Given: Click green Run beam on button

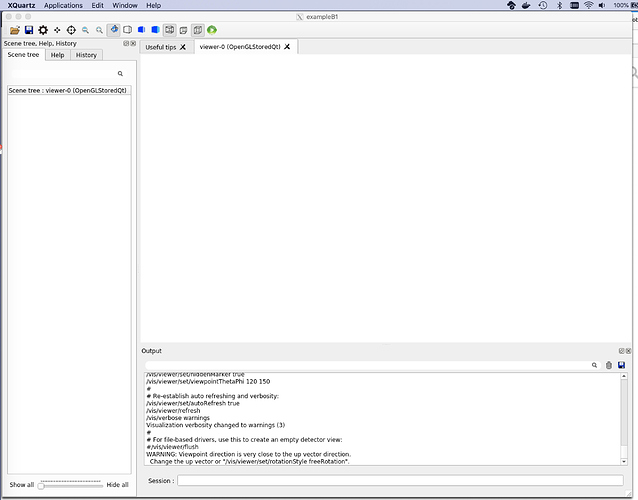Looking at the screenshot, I should pyautogui.click(x=212, y=30).
